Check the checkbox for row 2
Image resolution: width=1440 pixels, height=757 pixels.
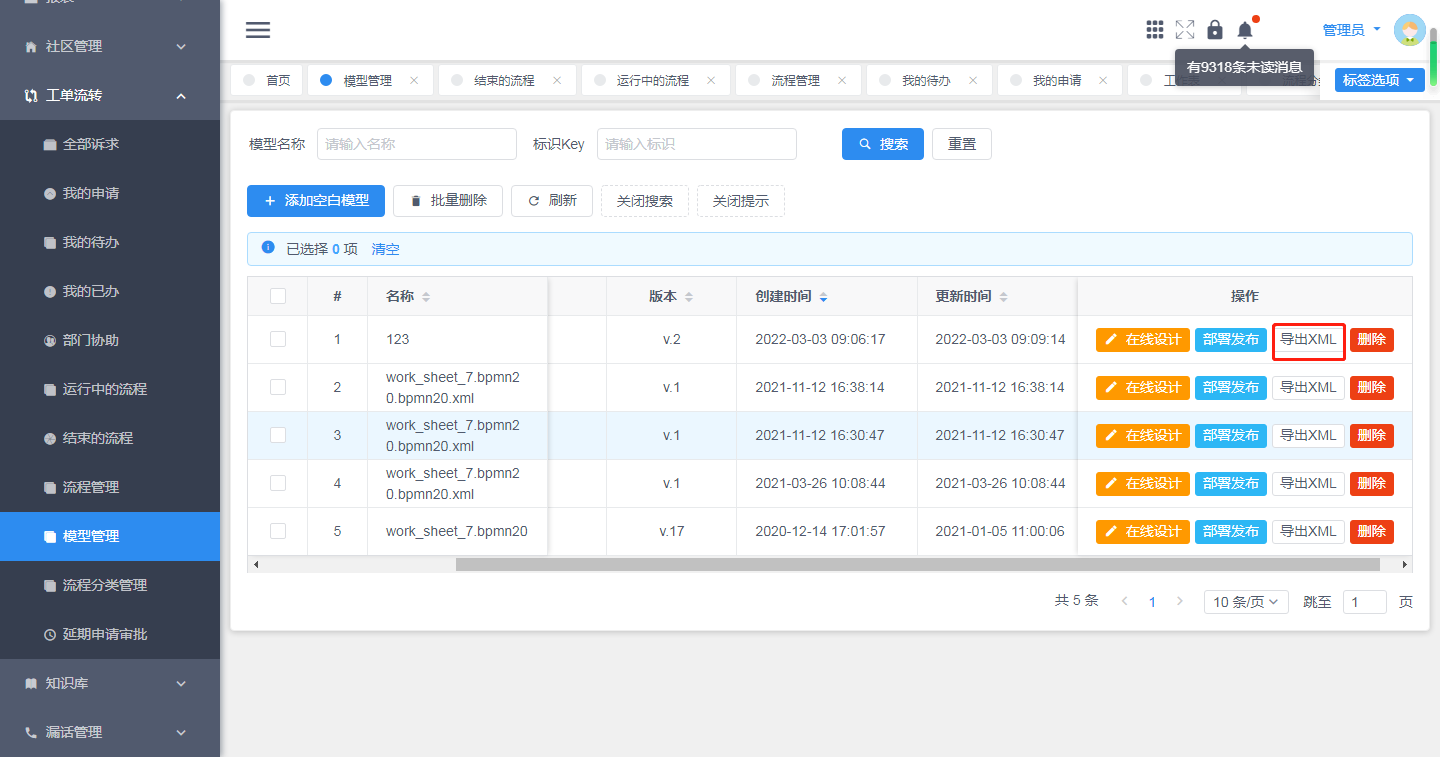coord(278,387)
